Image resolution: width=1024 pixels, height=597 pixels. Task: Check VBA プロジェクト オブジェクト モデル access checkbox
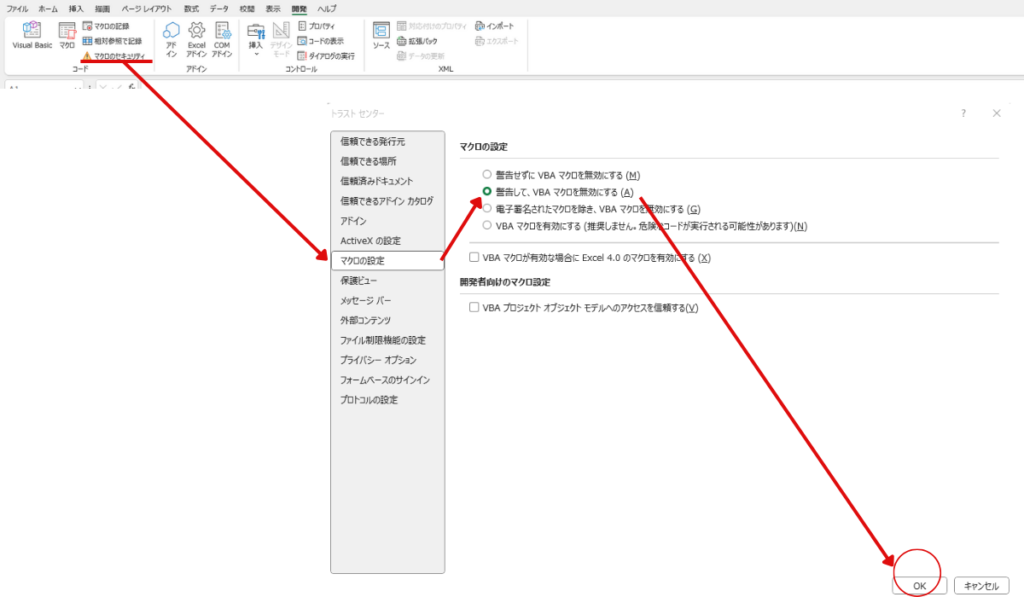(474, 308)
